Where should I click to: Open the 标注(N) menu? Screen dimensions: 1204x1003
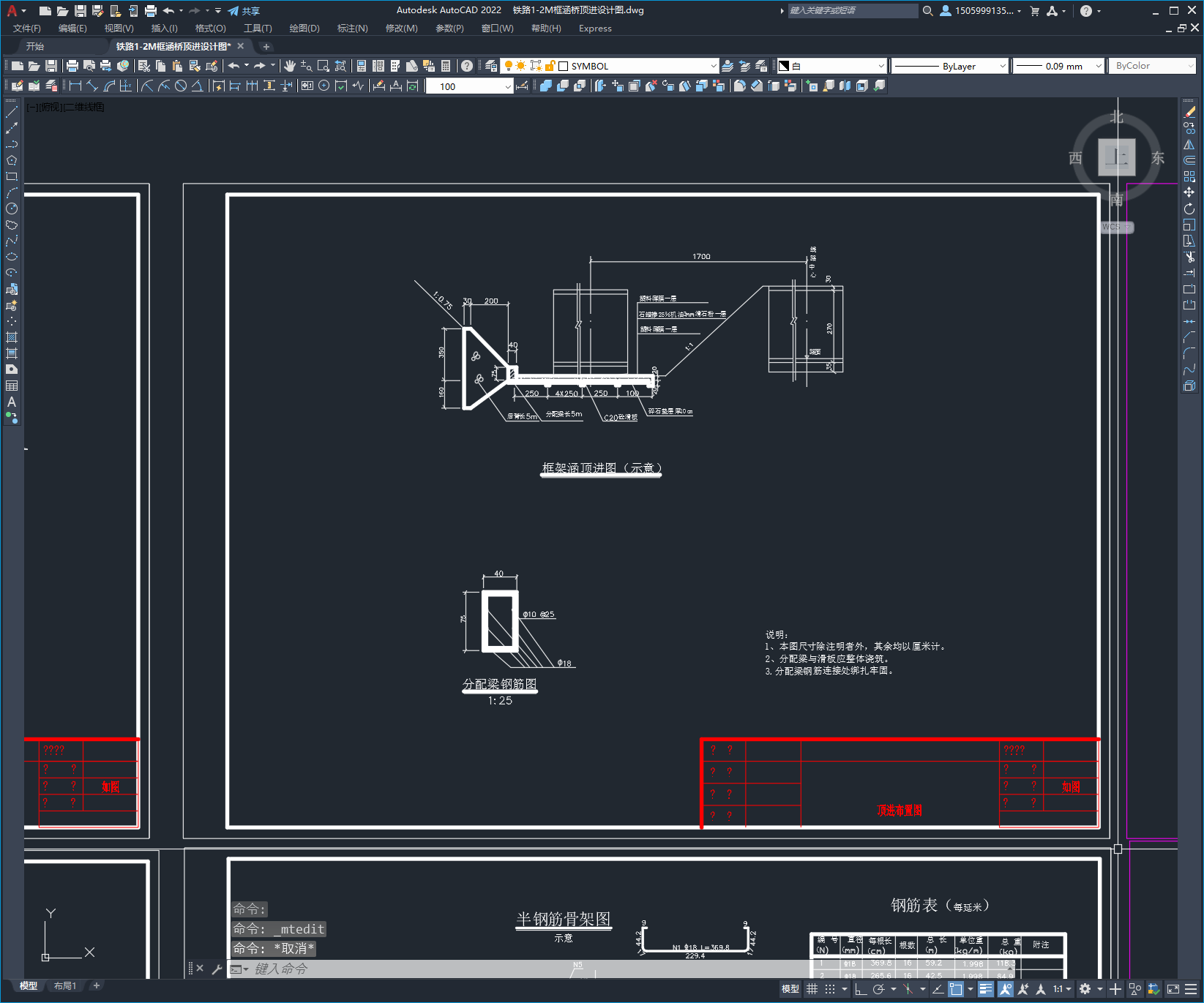[x=353, y=29]
